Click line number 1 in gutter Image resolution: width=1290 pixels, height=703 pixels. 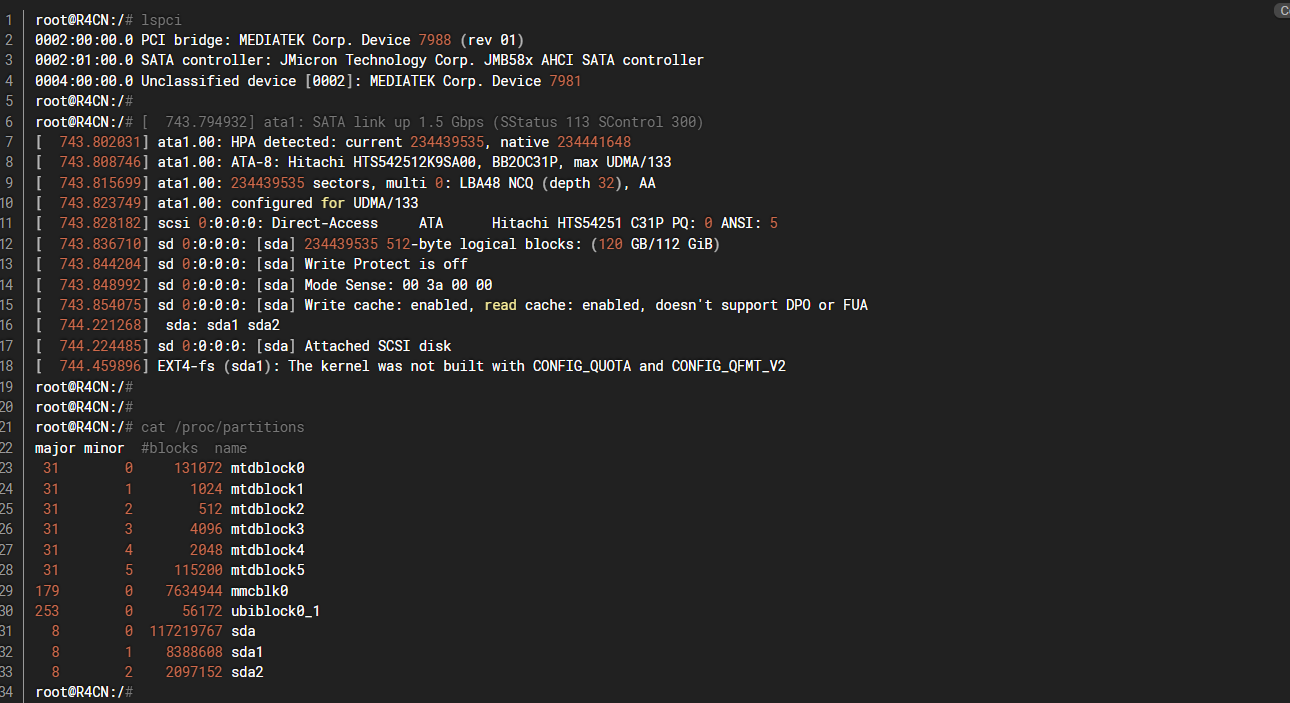click(x=9, y=20)
